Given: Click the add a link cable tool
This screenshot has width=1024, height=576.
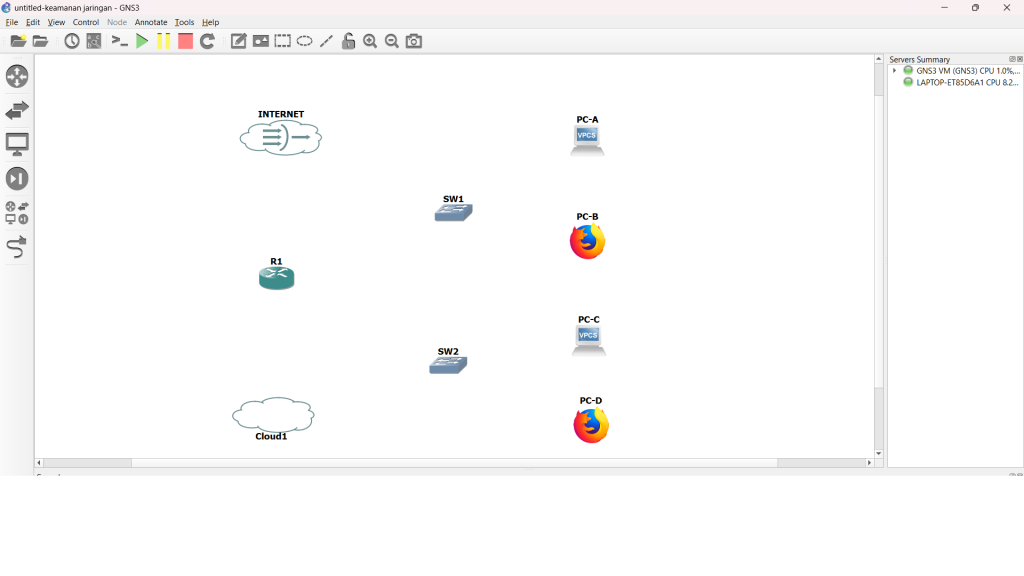Looking at the screenshot, I should pyautogui.click(x=17, y=247).
